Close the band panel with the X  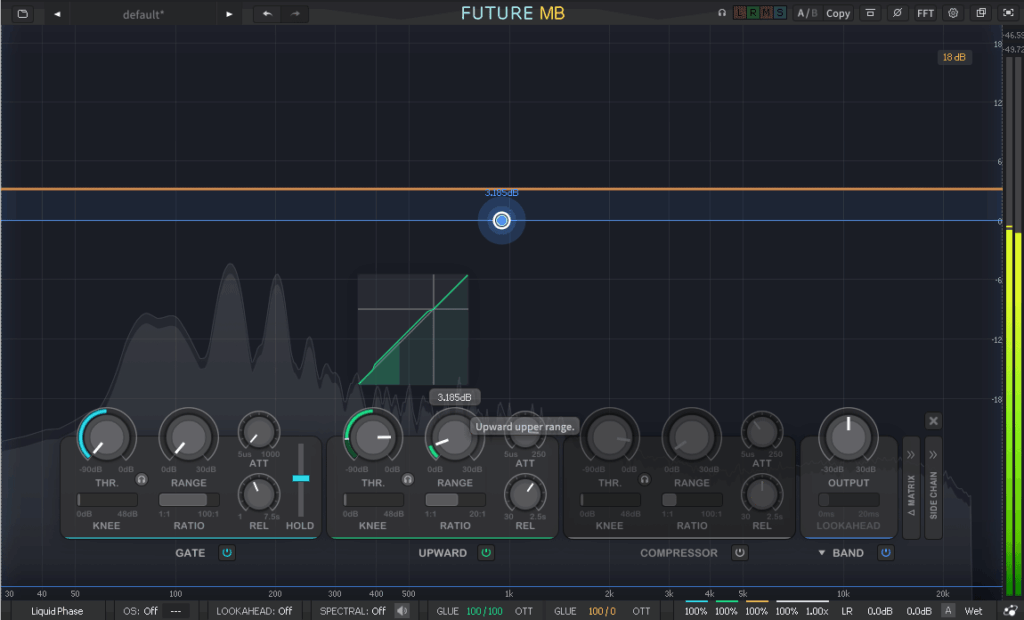933,421
